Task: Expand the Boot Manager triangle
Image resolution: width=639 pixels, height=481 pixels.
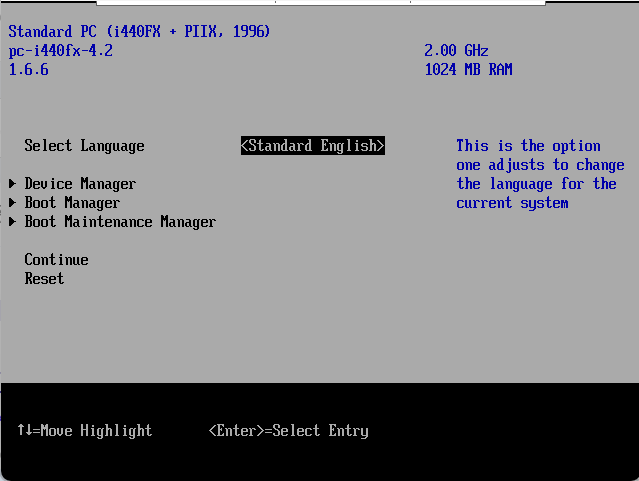Action: (12, 203)
